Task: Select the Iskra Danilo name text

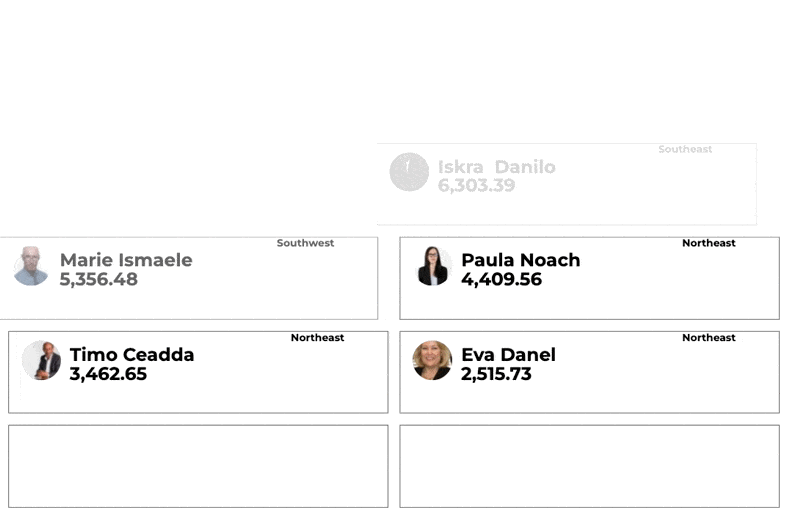Action: click(x=496, y=167)
